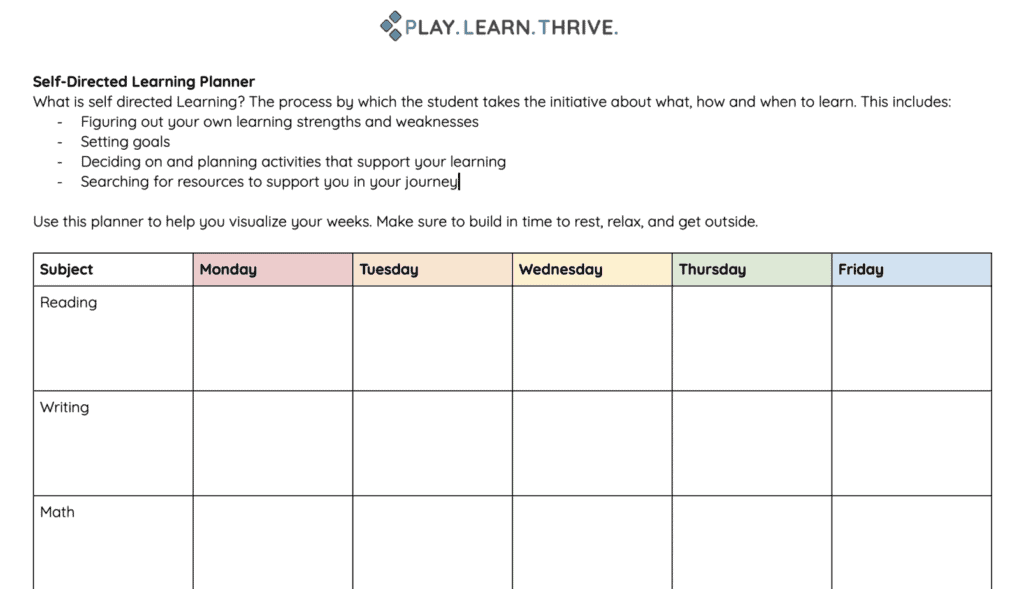Click the empty Reading cell under Monday
Screen dimensions: 1024x589
(x=272, y=339)
